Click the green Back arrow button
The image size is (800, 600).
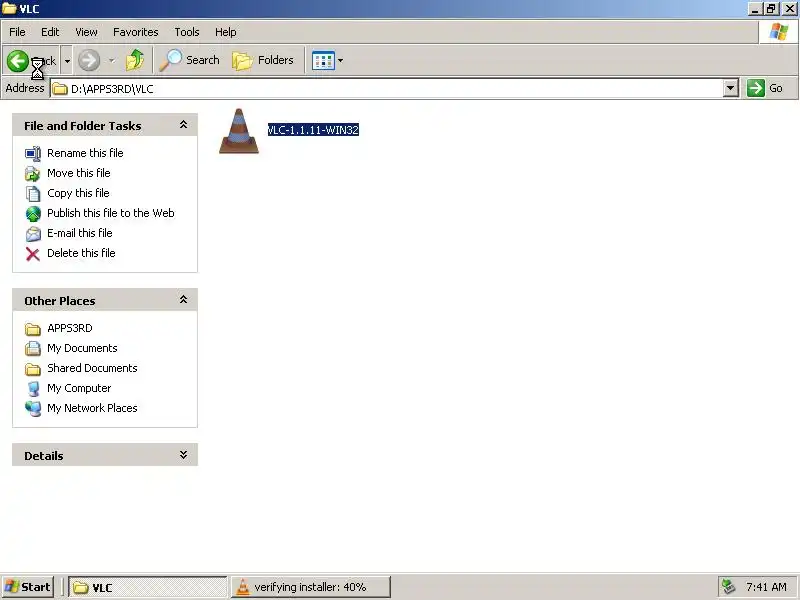pos(17,61)
